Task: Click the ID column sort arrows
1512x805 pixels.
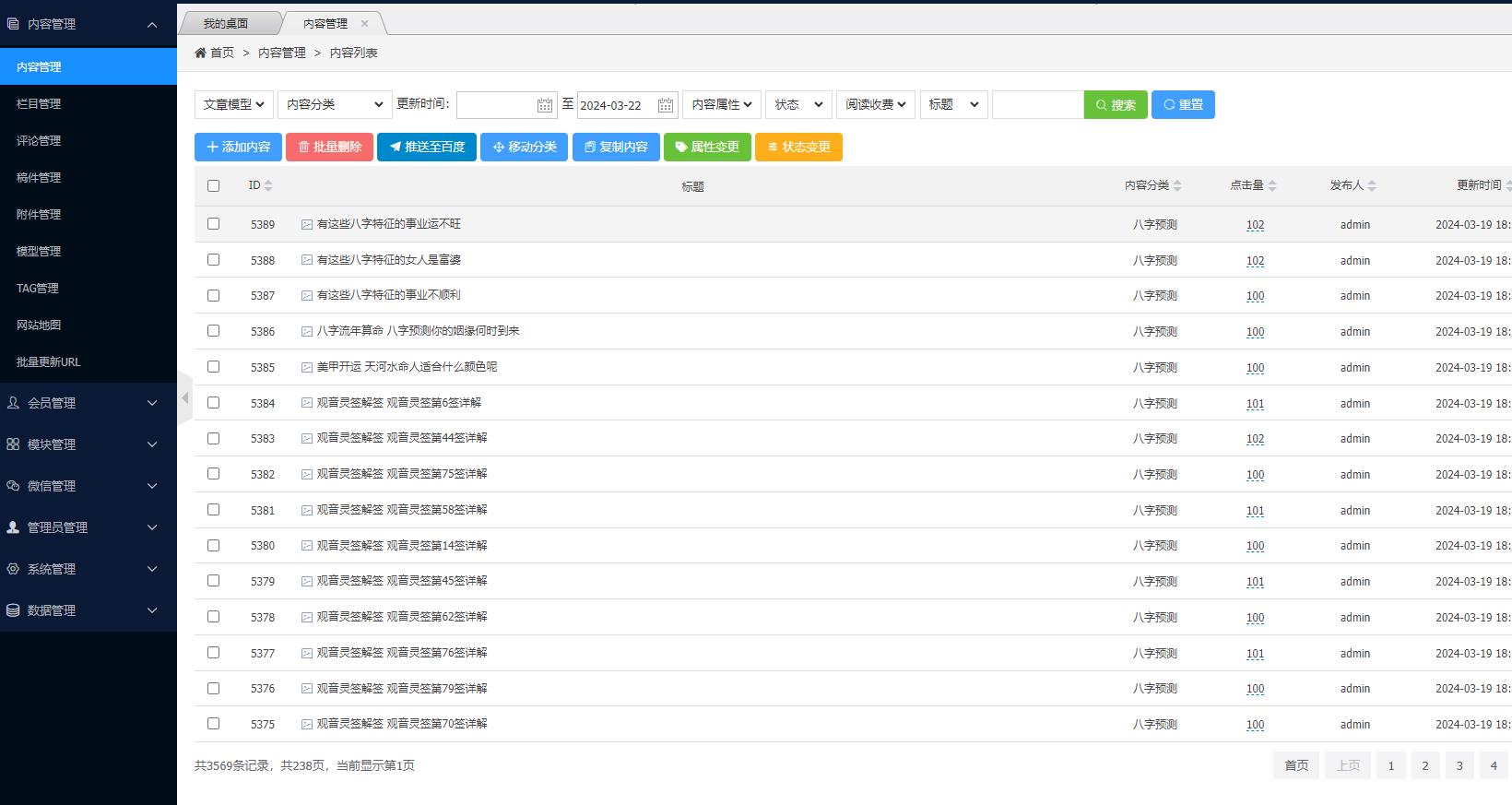Action: (268, 186)
